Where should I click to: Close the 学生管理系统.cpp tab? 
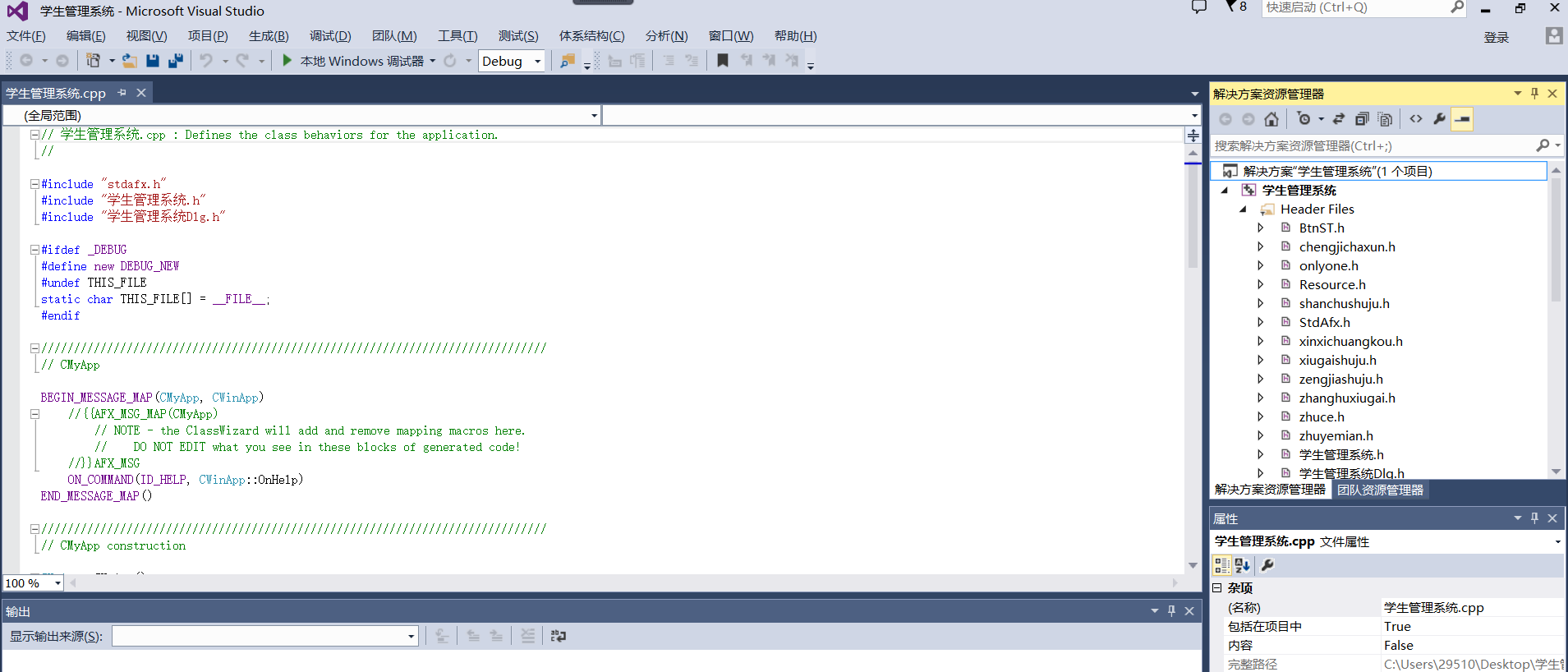141,93
